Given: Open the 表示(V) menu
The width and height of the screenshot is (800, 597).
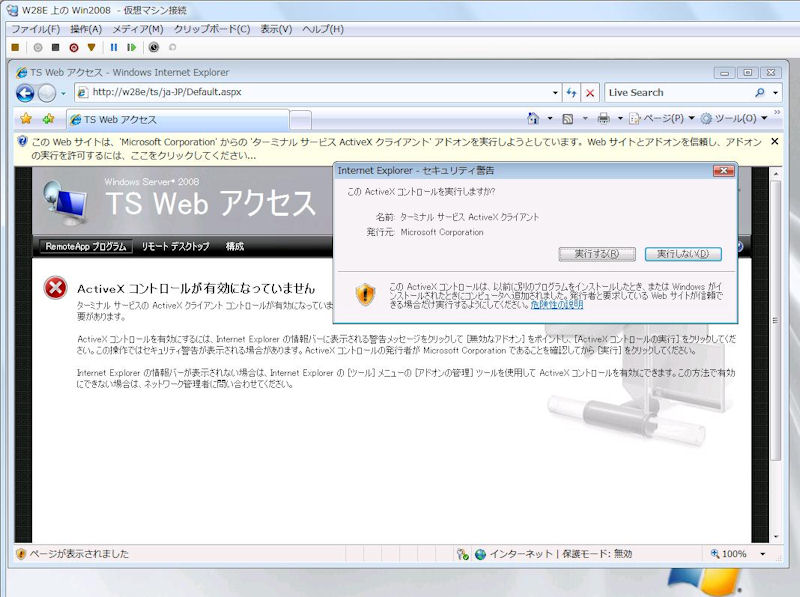Looking at the screenshot, I should 276,29.
